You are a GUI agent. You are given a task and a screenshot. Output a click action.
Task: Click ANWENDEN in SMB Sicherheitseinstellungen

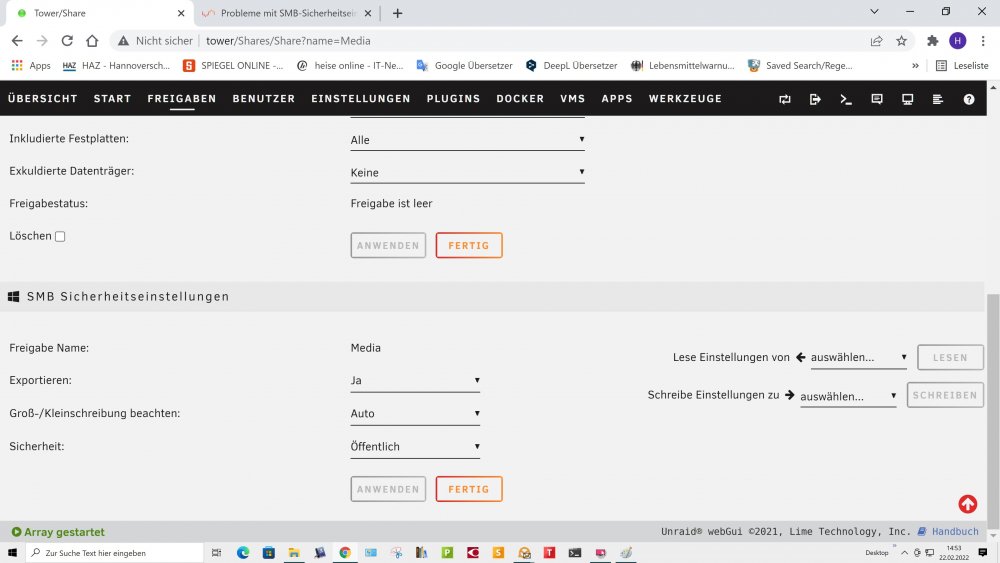pyautogui.click(x=388, y=489)
